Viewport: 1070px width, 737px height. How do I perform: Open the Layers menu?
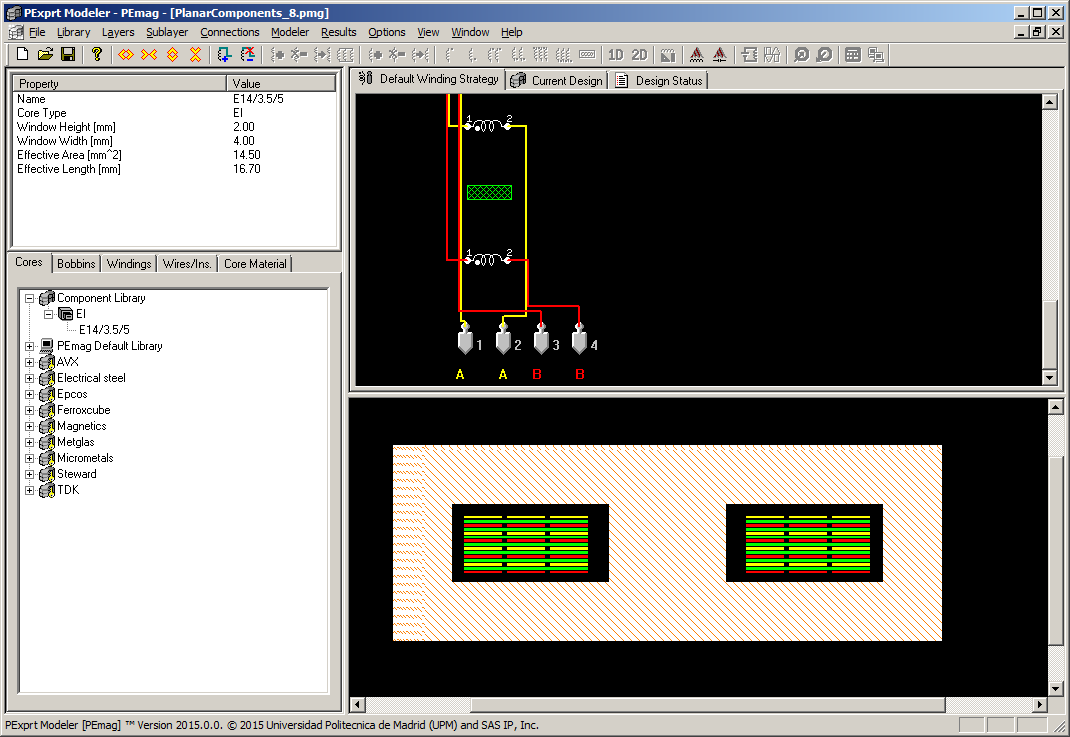[118, 32]
